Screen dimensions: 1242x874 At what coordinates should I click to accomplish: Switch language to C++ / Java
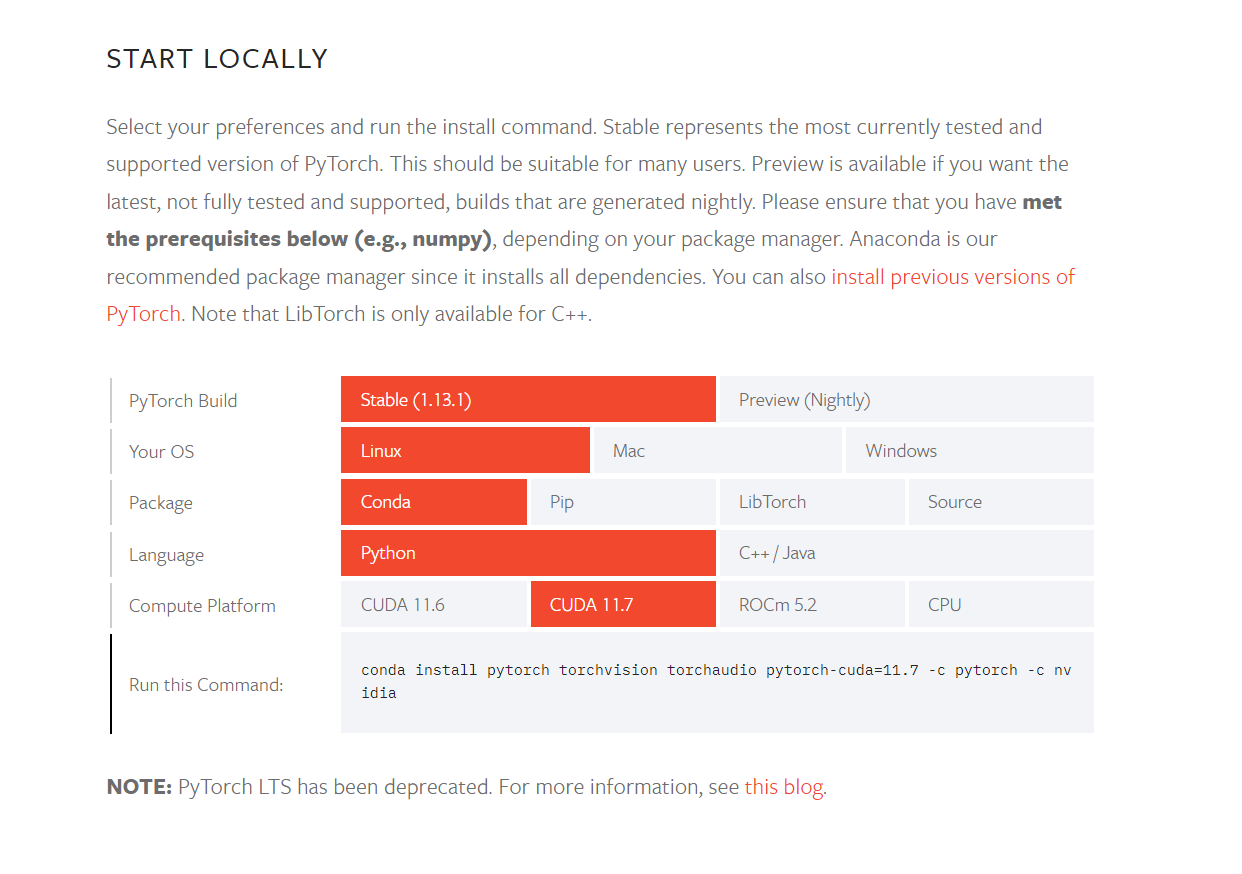coord(905,553)
